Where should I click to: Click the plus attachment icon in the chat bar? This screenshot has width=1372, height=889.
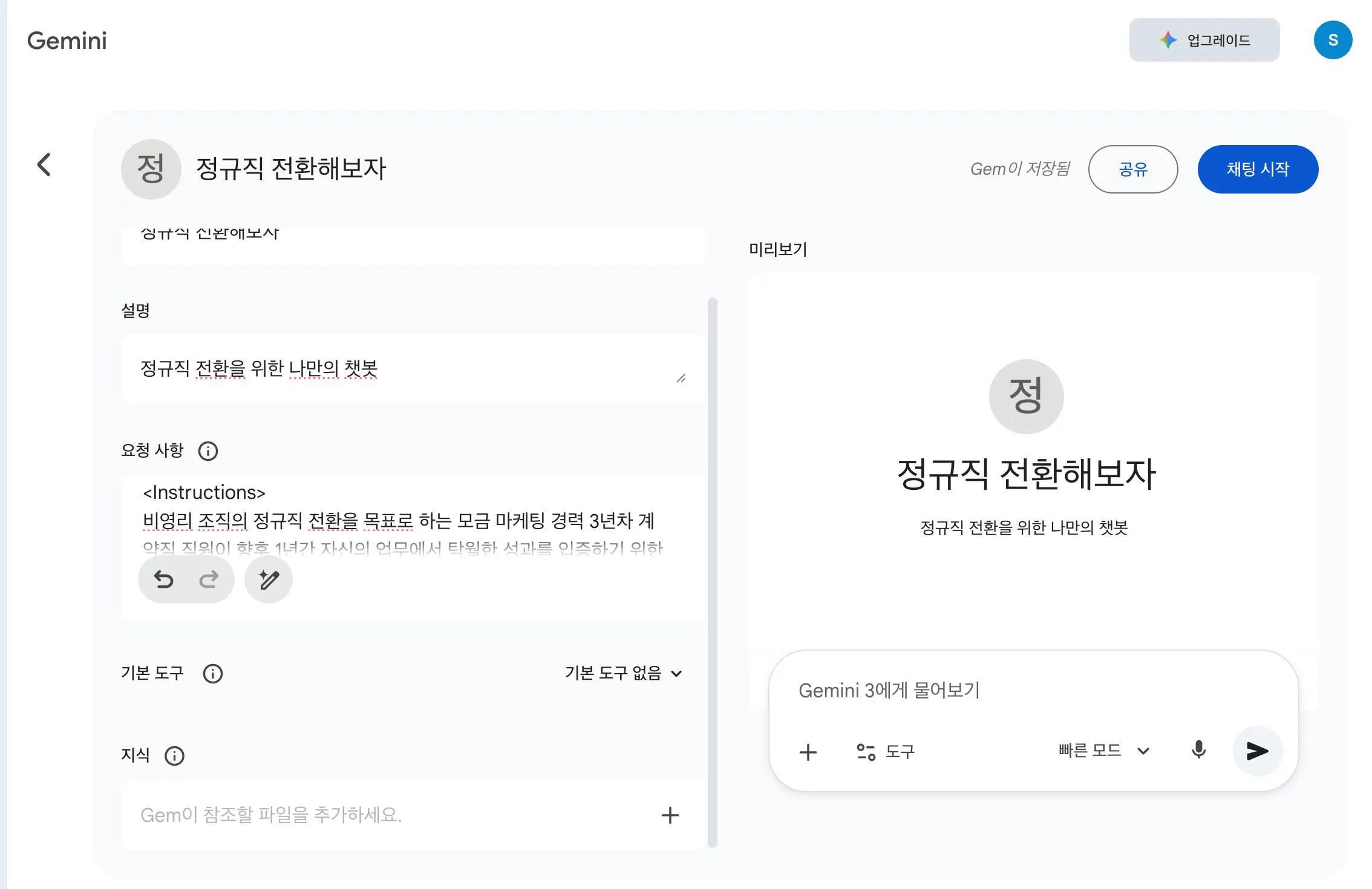[x=808, y=751]
